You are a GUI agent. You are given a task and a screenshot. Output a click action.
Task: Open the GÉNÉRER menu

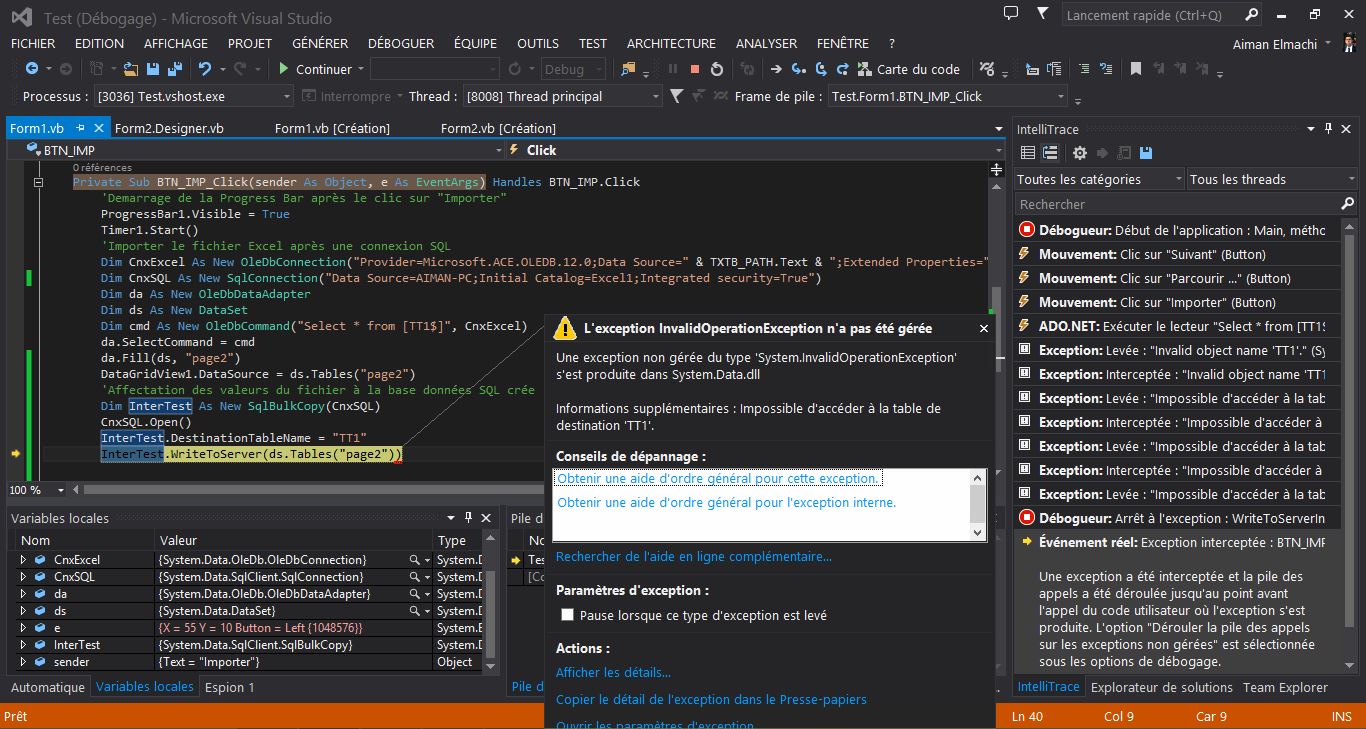click(320, 43)
